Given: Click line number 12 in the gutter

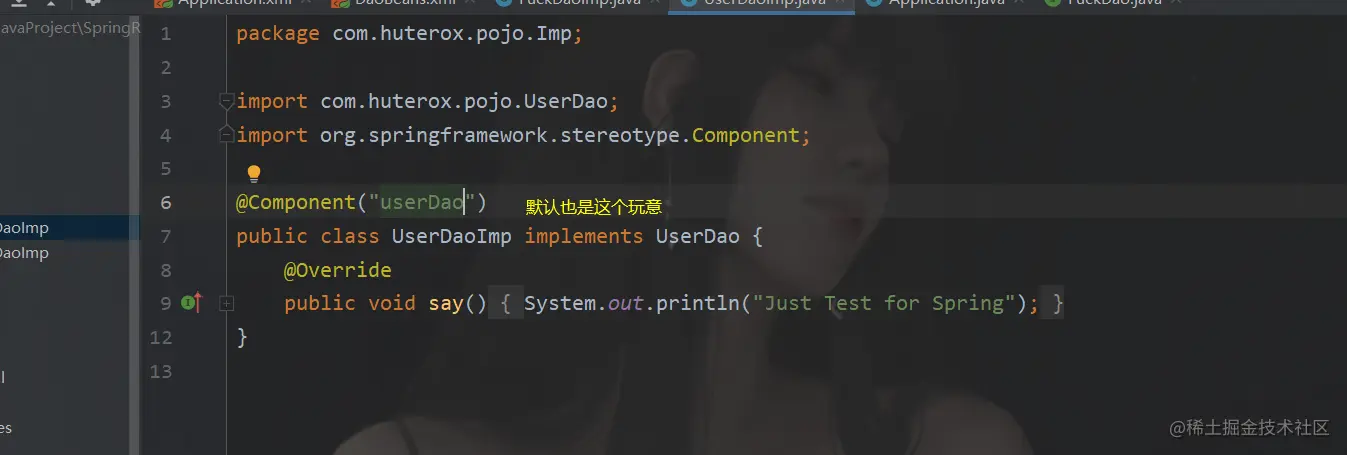Looking at the screenshot, I should click(x=161, y=338).
